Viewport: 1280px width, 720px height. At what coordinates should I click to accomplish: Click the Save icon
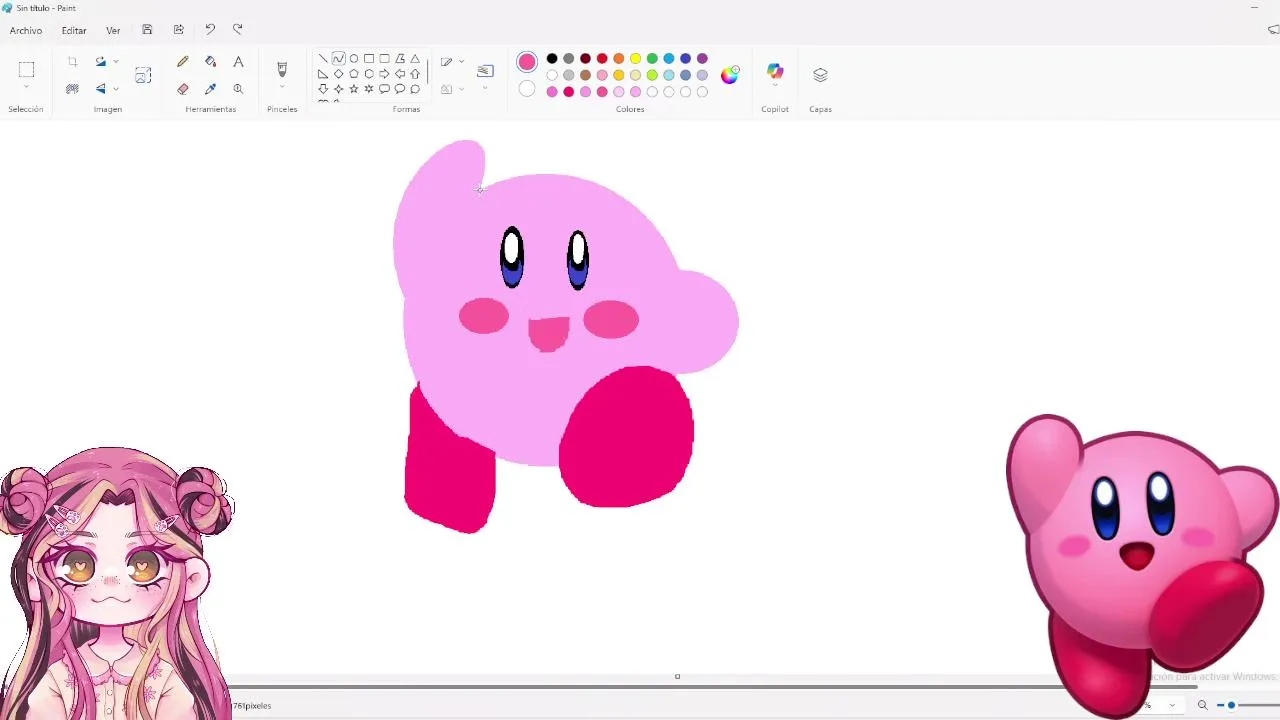(147, 30)
